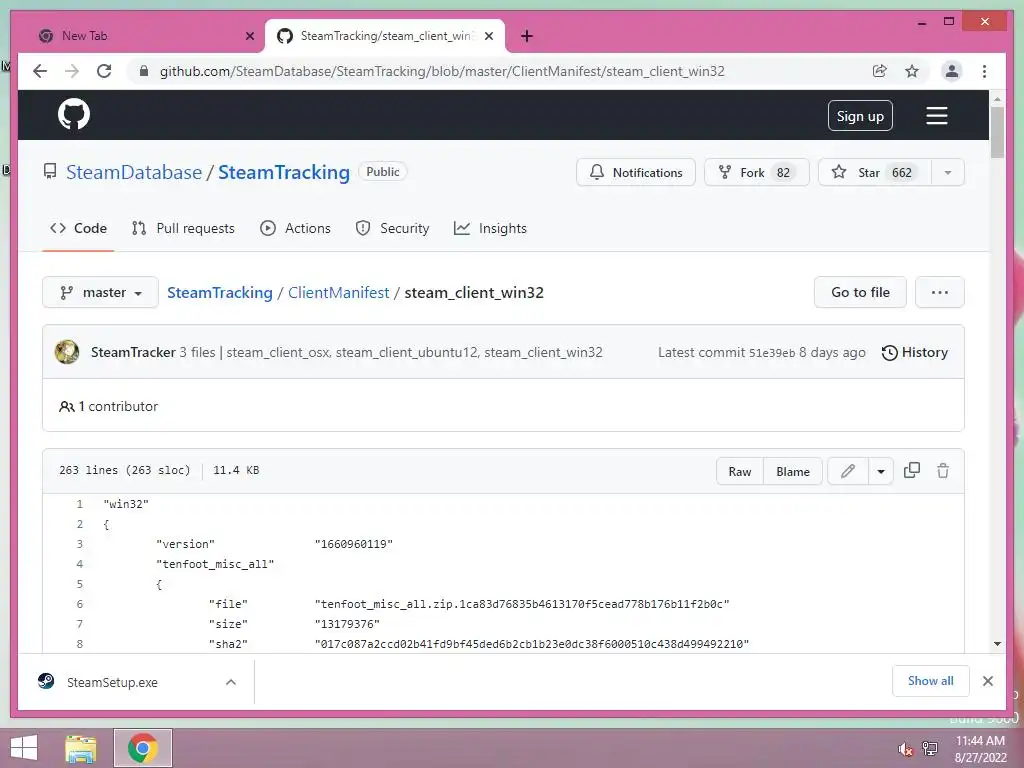Open the Actions tab
Viewport: 1024px width, 768px height.
click(x=295, y=228)
